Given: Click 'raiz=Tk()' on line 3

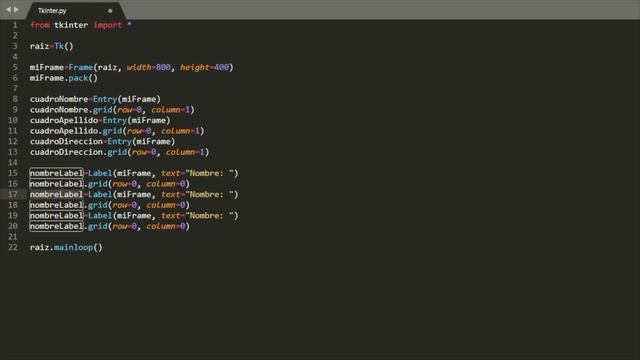Looking at the screenshot, I should (x=51, y=46).
